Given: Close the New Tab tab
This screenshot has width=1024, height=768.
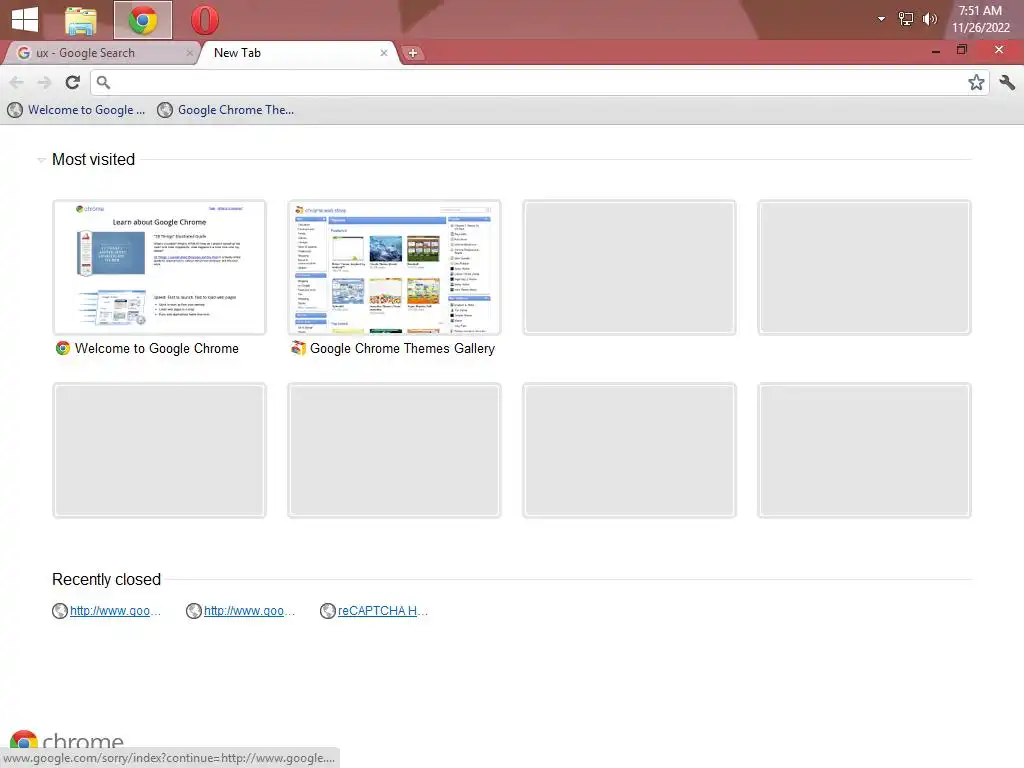Looking at the screenshot, I should (x=384, y=53).
